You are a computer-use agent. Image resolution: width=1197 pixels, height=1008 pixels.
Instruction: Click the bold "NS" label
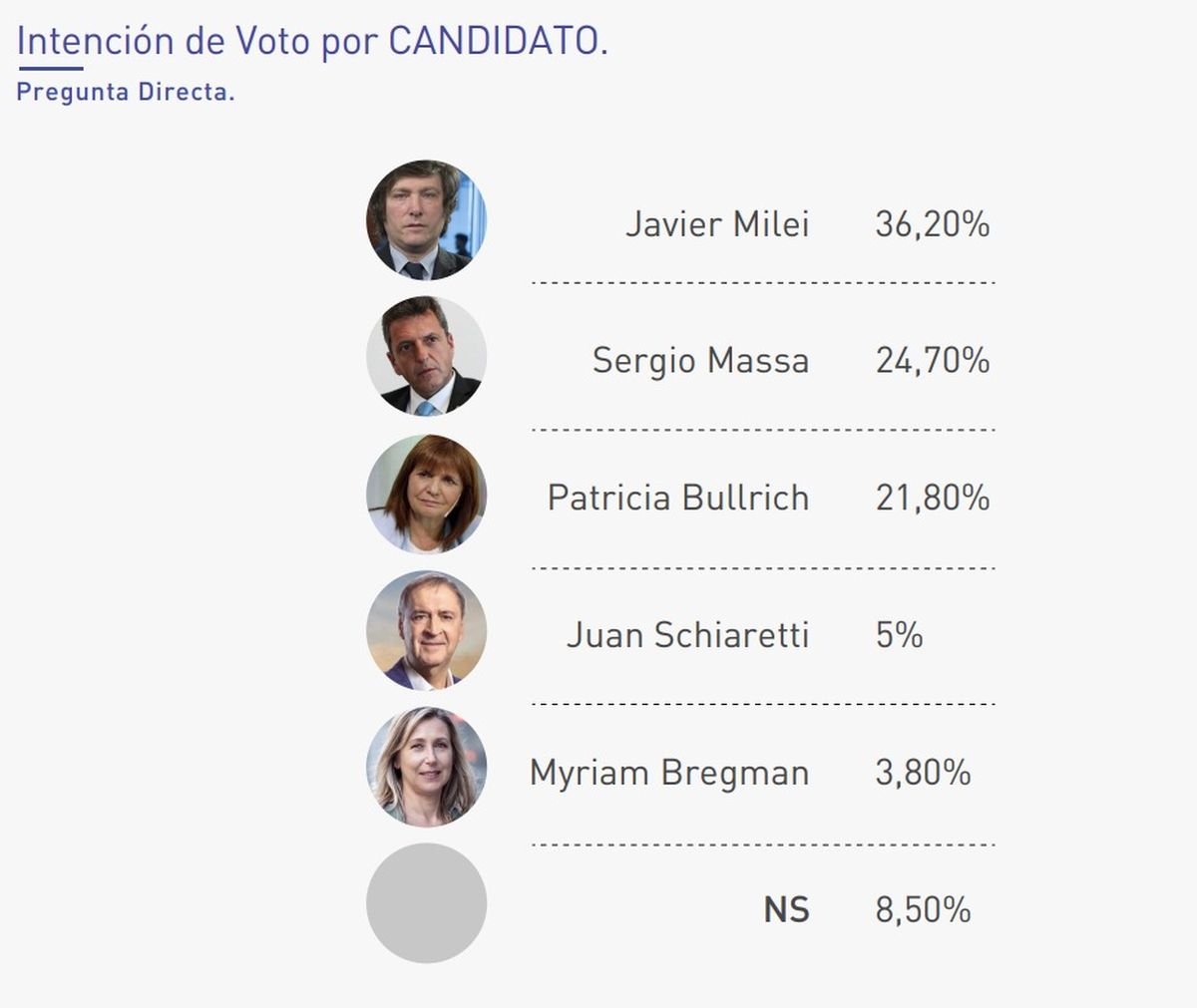786,909
